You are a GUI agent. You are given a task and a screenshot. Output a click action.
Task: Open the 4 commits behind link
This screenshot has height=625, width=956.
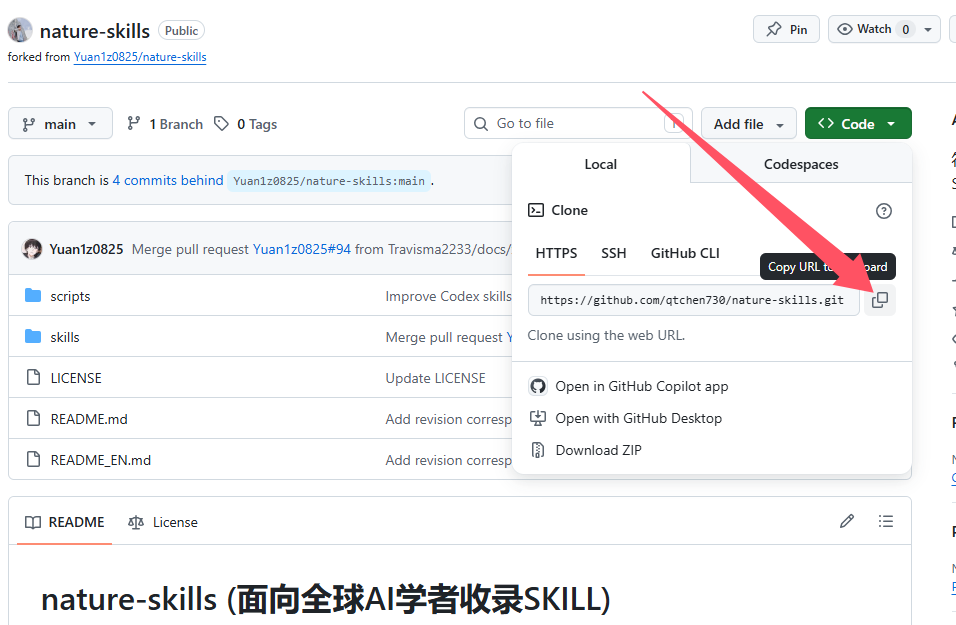[168, 180]
